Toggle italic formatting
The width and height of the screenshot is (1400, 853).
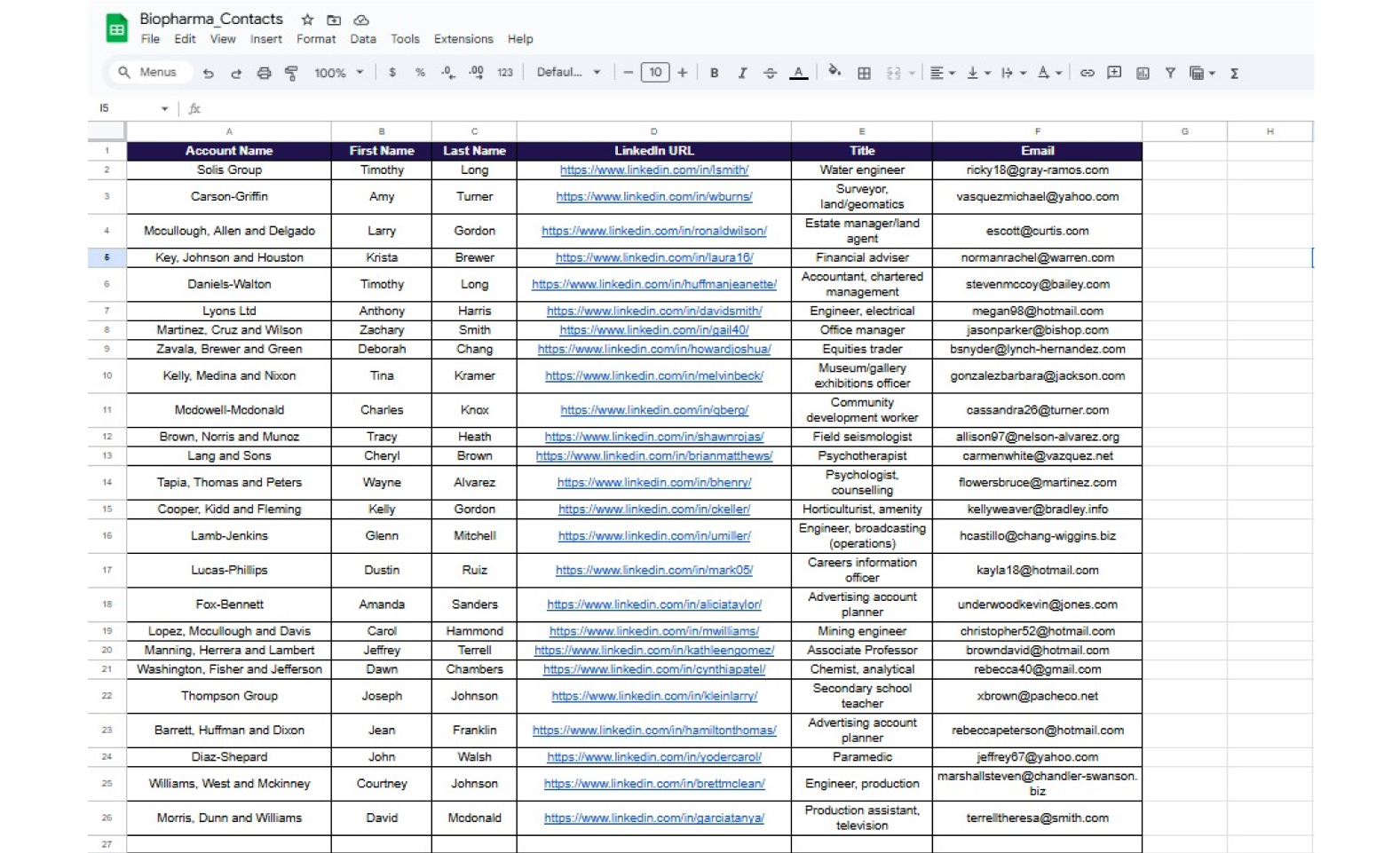[x=742, y=74]
